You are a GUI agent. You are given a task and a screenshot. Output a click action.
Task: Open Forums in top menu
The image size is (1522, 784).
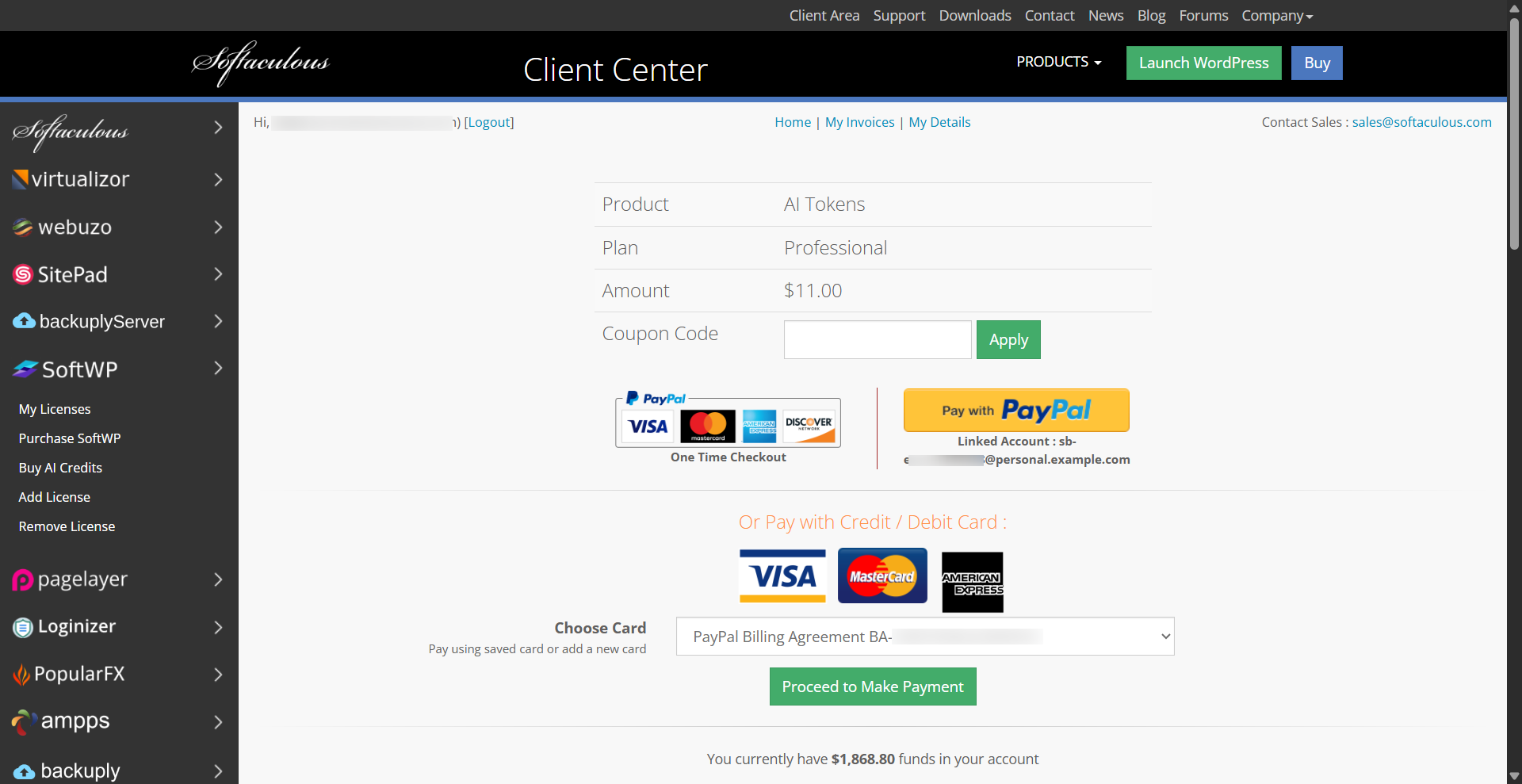coord(1203,16)
